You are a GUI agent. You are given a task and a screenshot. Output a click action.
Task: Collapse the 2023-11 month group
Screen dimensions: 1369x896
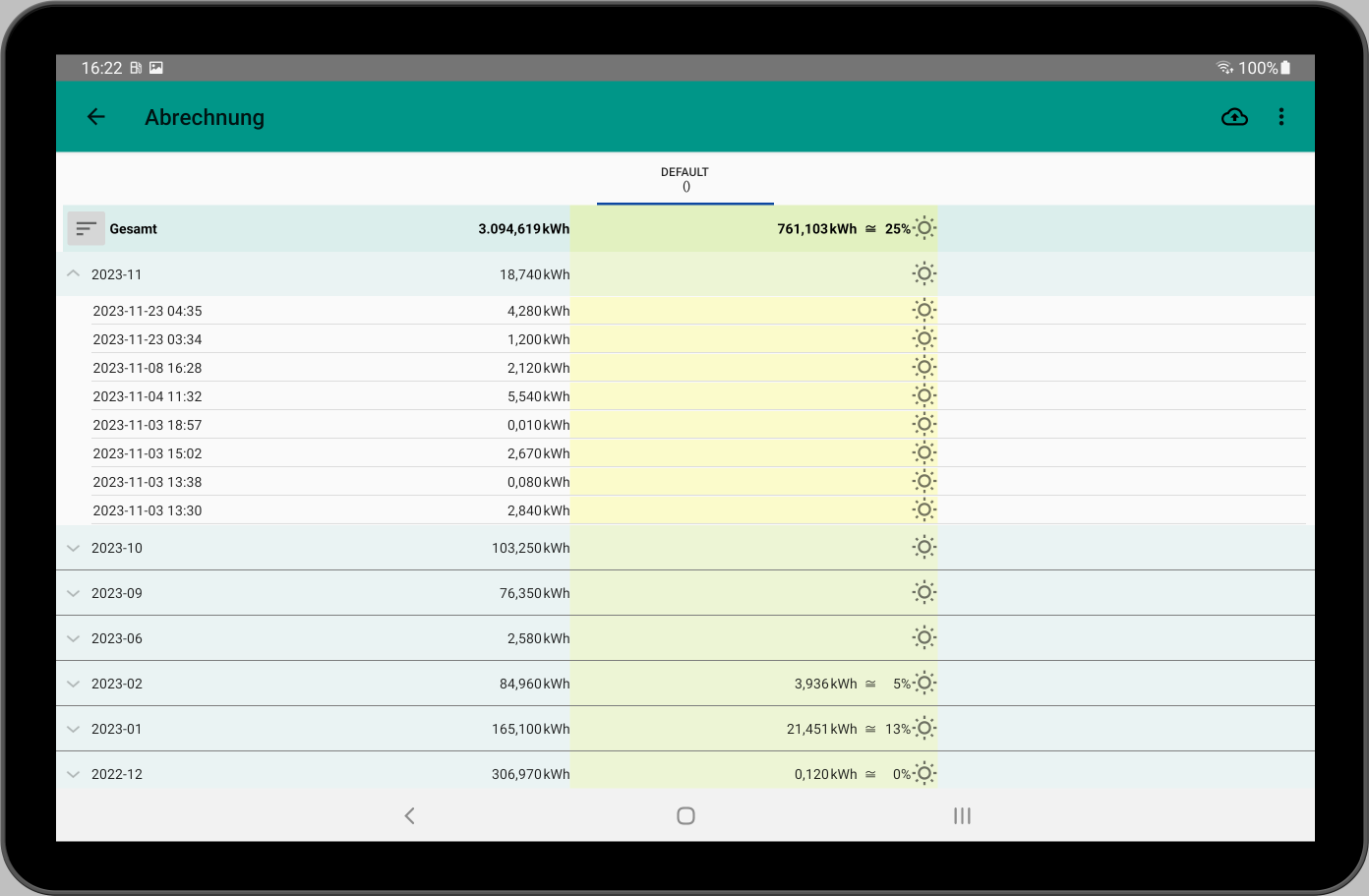74,273
